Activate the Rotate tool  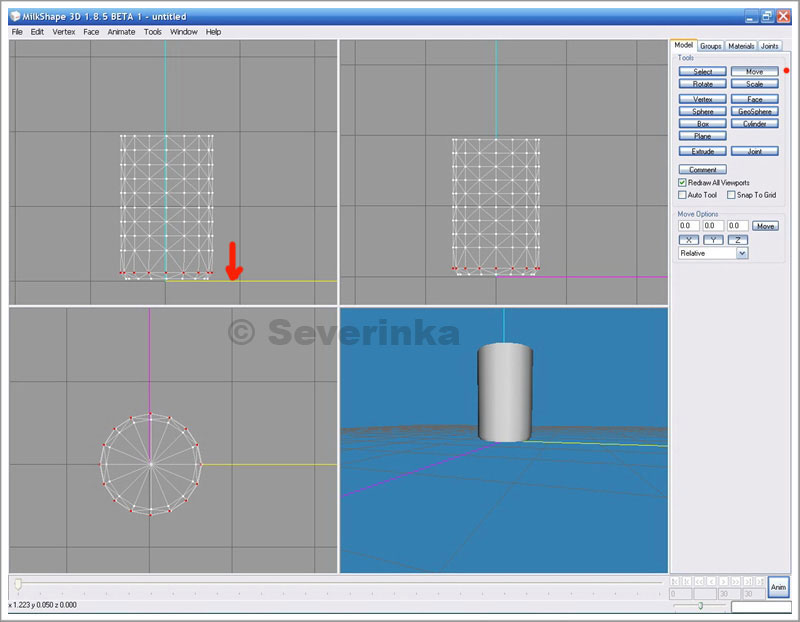tap(702, 84)
